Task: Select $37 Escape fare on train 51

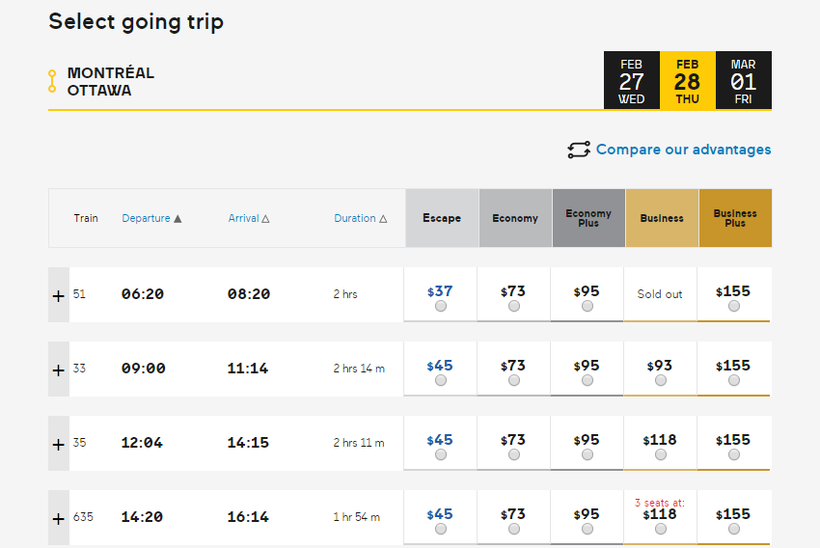Action: tap(441, 307)
